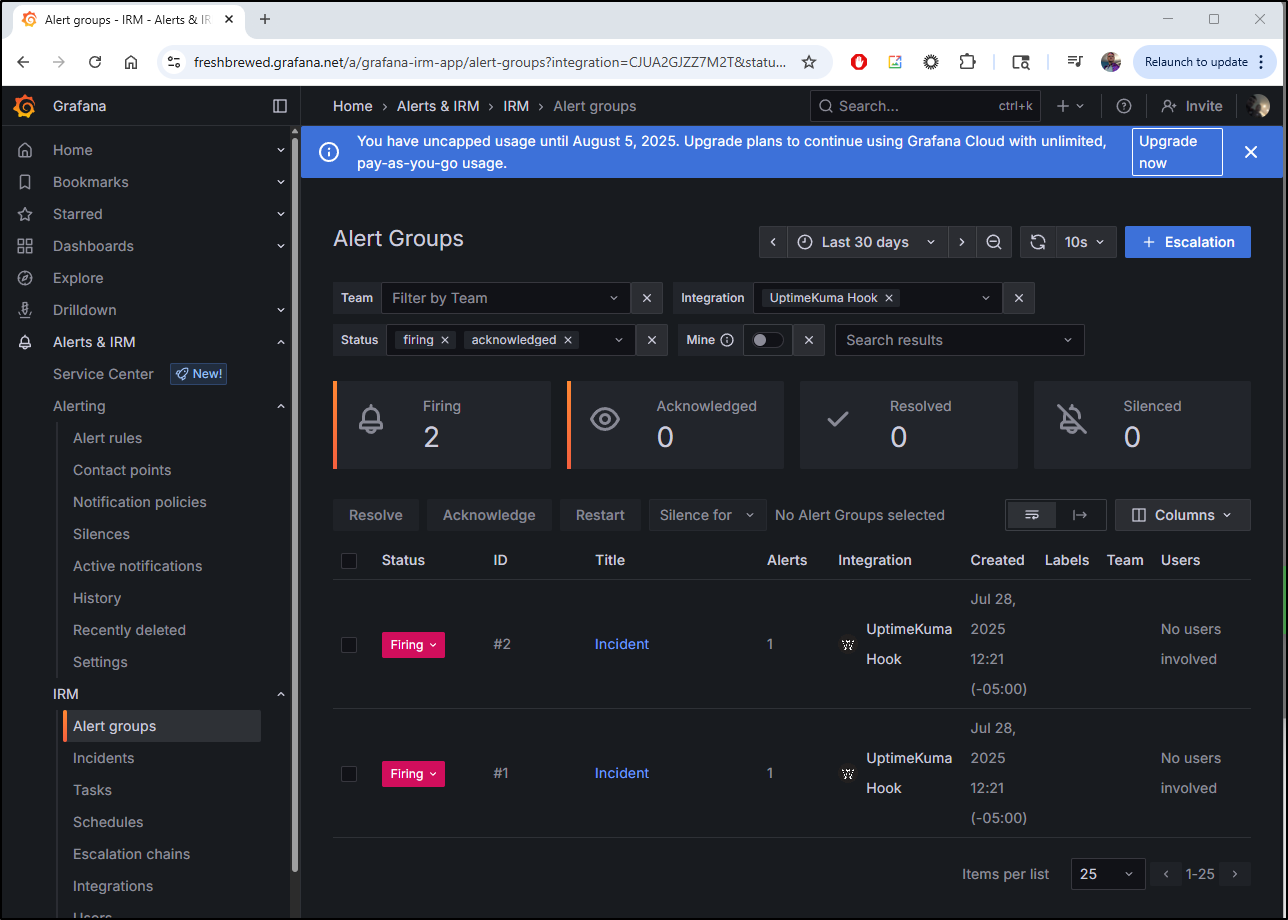The image size is (1288, 920).
Task: Check the checkbox for alert group #2
Action: point(349,645)
